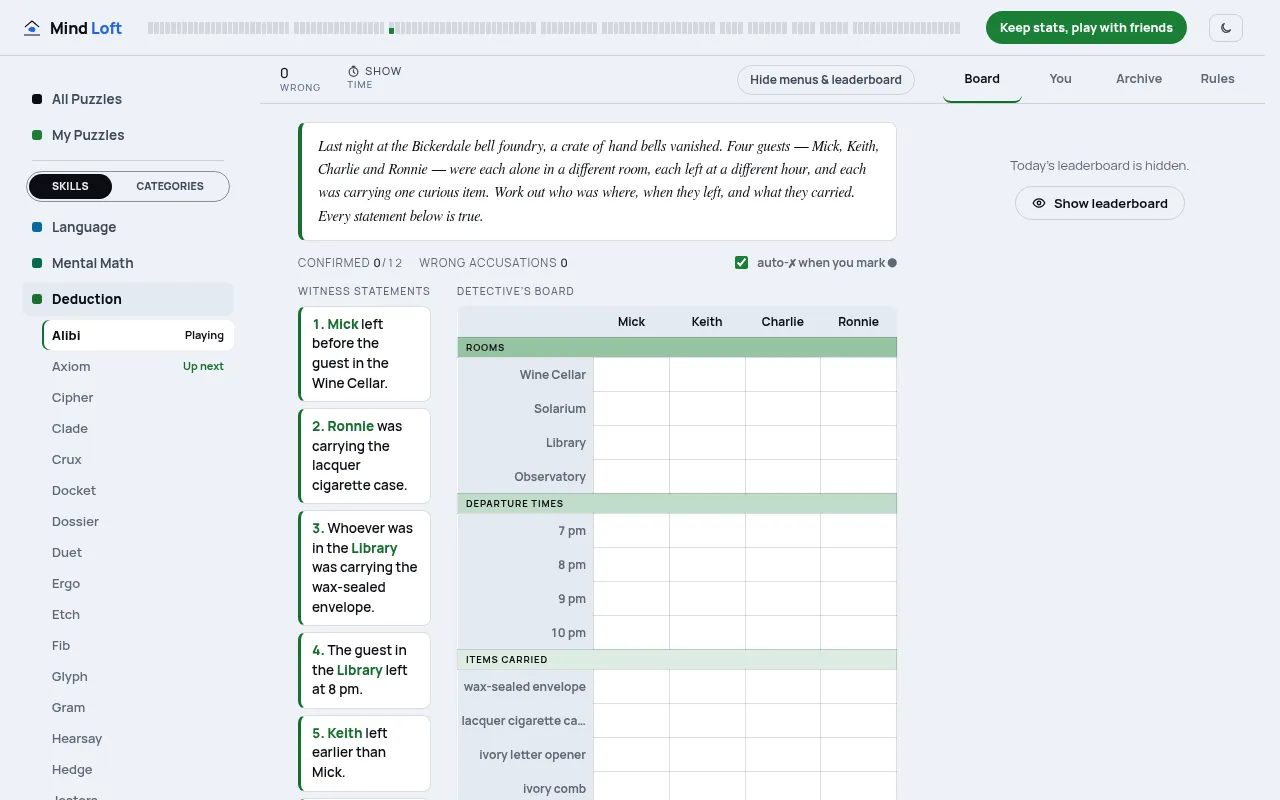Click Keep stats, play with friends button

point(1086,28)
